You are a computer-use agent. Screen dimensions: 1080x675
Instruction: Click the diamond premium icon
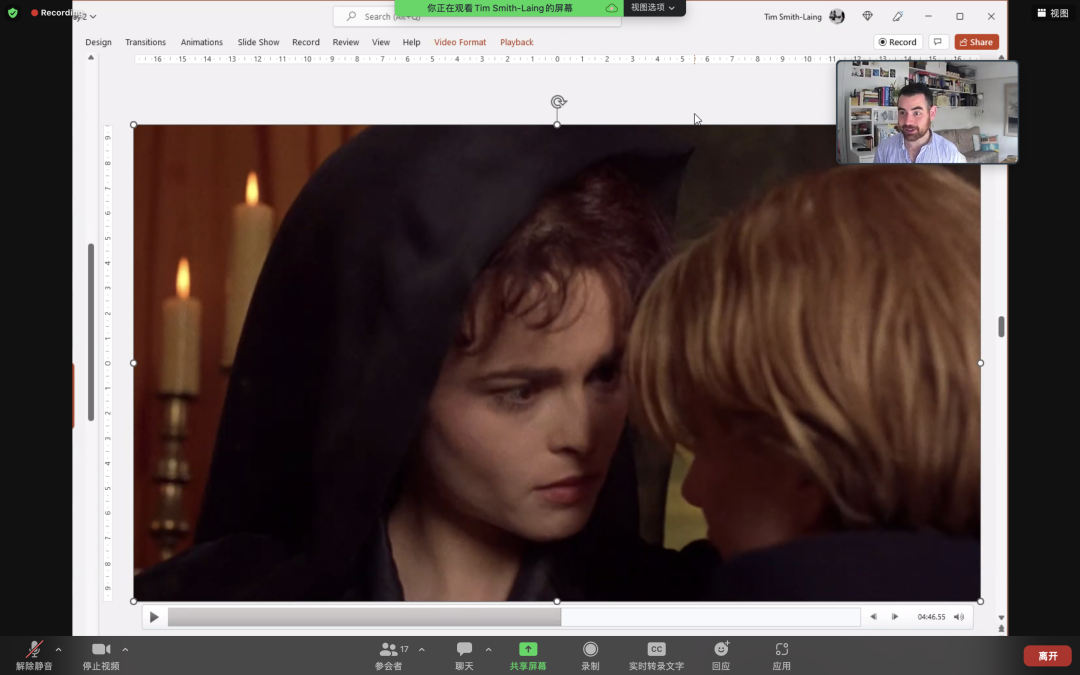(867, 16)
